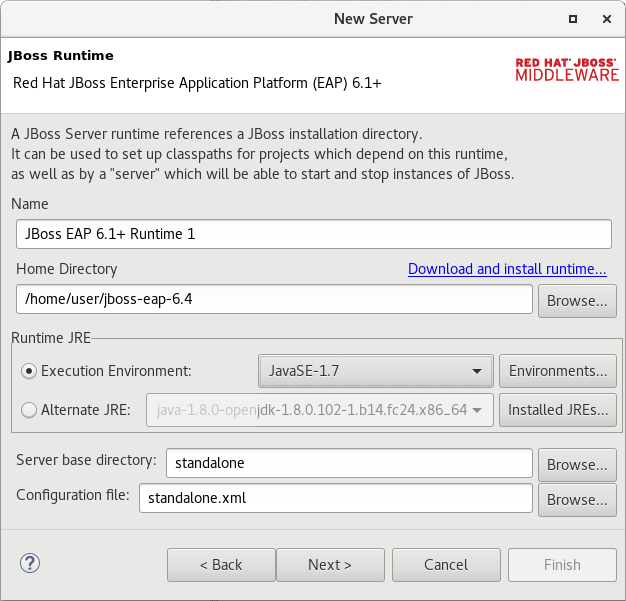This screenshot has height=601, width=626.
Task: Click the Configuration file standalone.xml field
Action: [336, 498]
